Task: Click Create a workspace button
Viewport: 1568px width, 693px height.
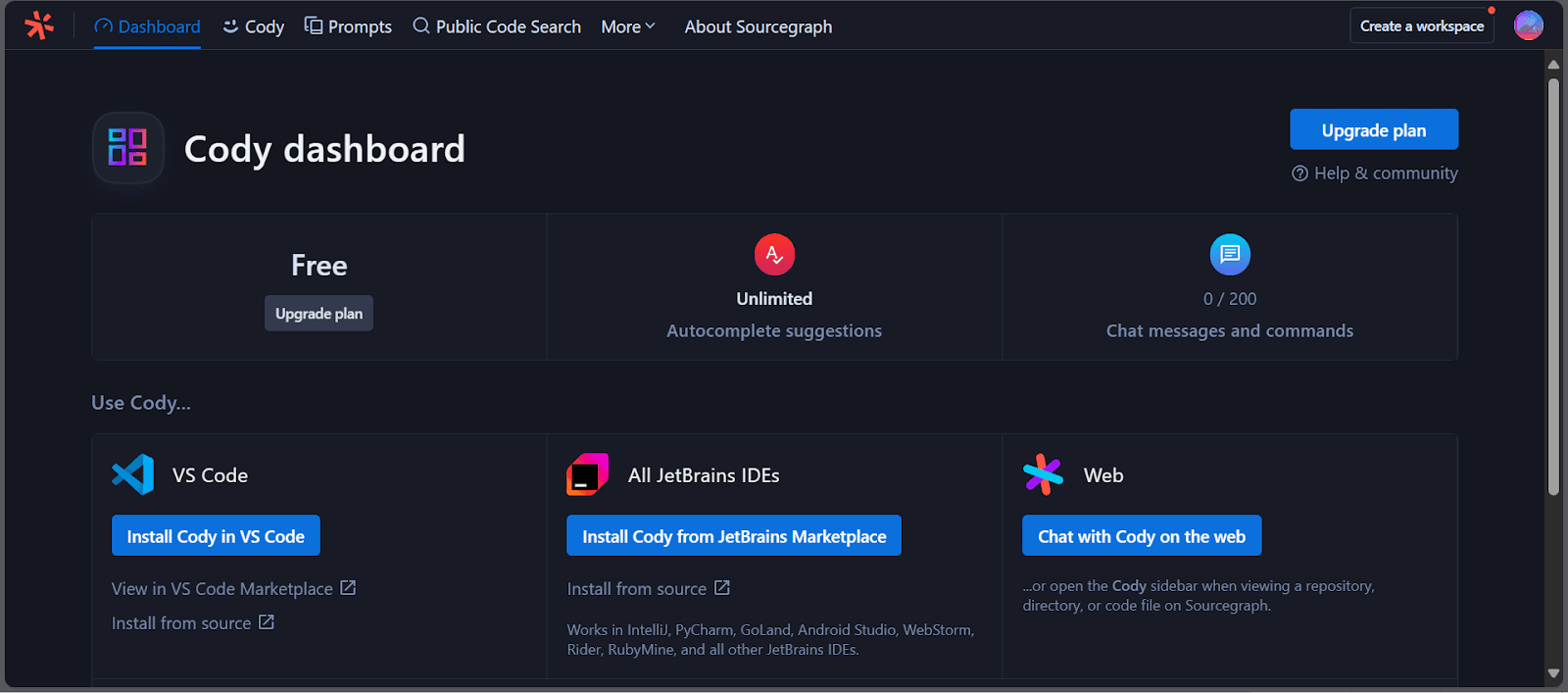Action: click(1422, 26)
